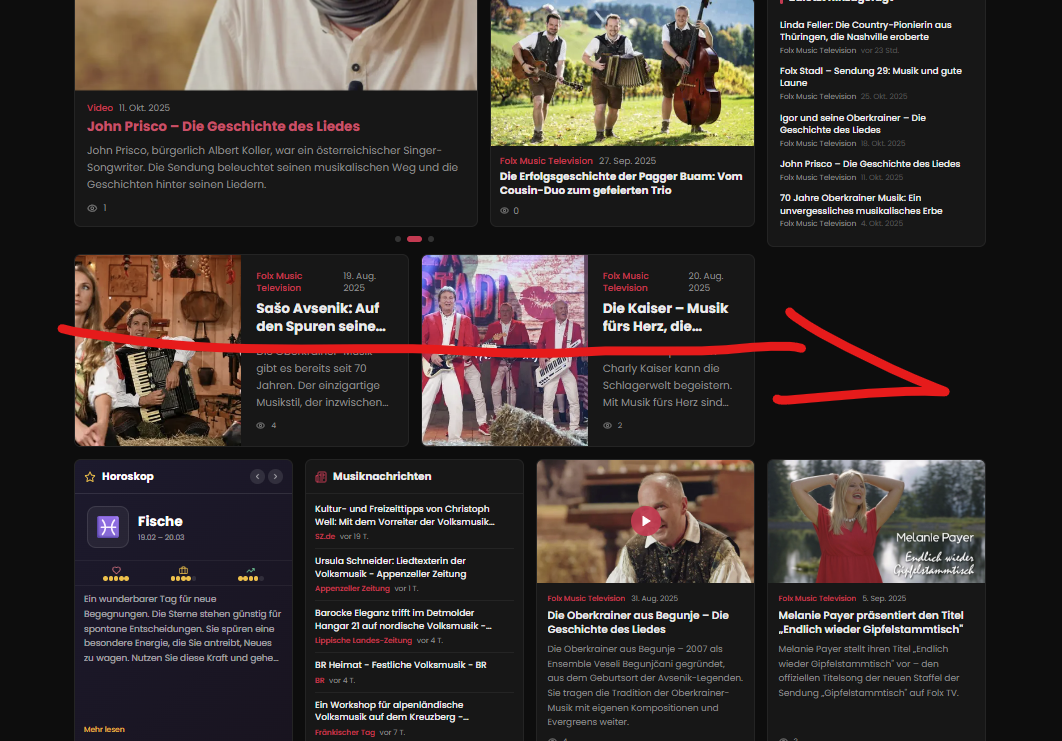The height and width of the screenshot is (741, 1062).
Task: Click the Pagger Buam trio photo
Action: 622,72
